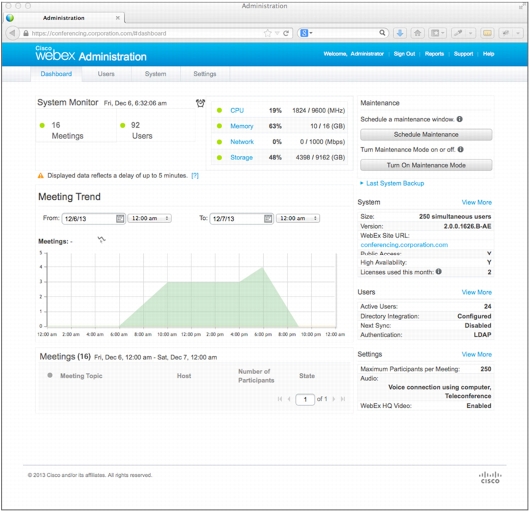Open the System tab
The image size is (530, 513).
point(155,74)
